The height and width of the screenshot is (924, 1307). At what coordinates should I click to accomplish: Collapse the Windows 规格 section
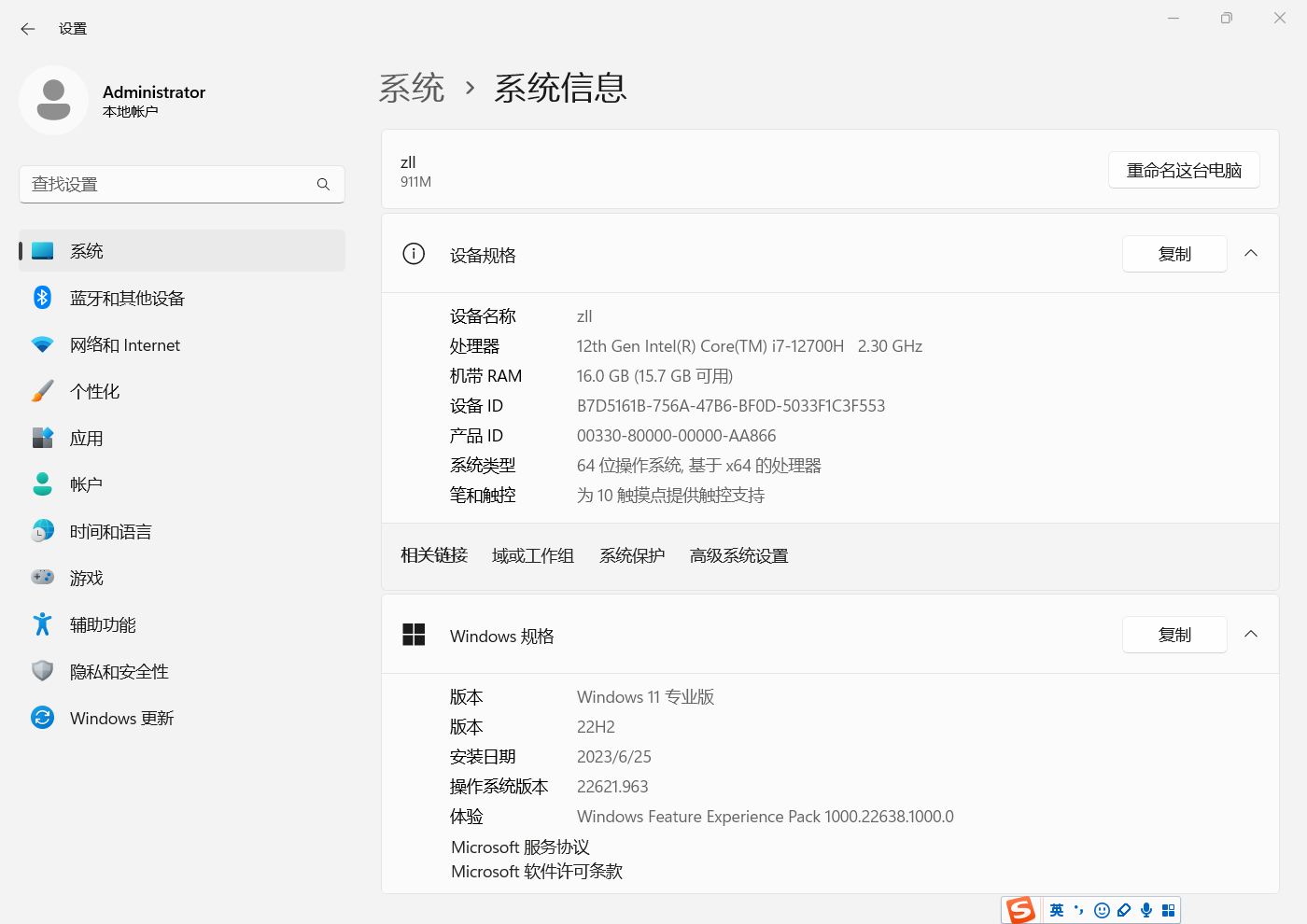pyautogui.click(x=1251, y=635)
